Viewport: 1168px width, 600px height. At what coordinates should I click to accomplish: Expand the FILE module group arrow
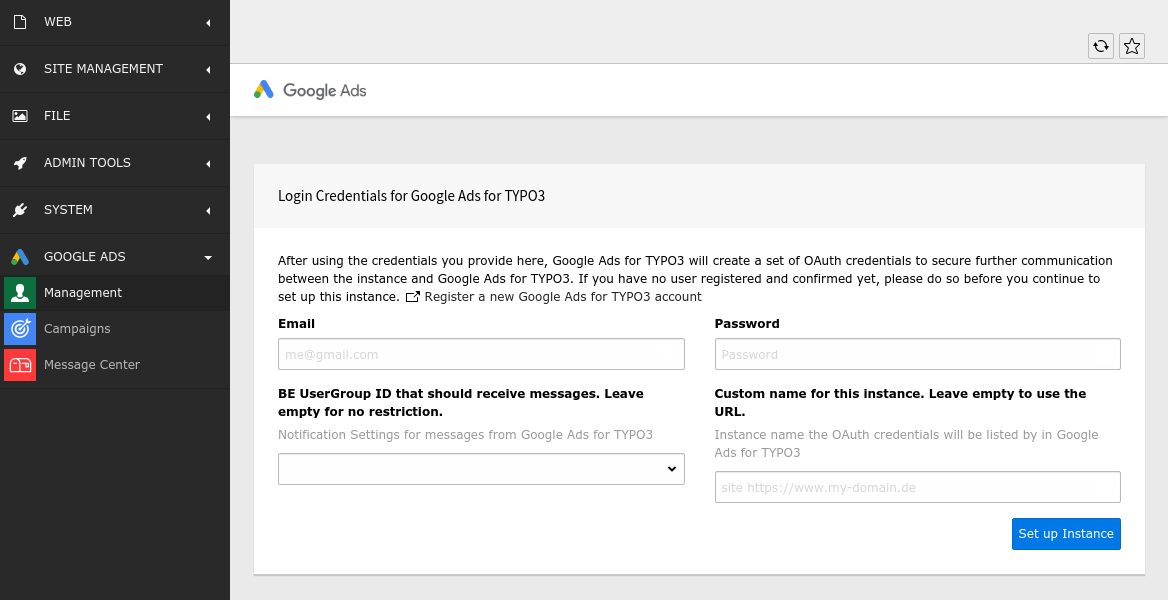[209, 116]
